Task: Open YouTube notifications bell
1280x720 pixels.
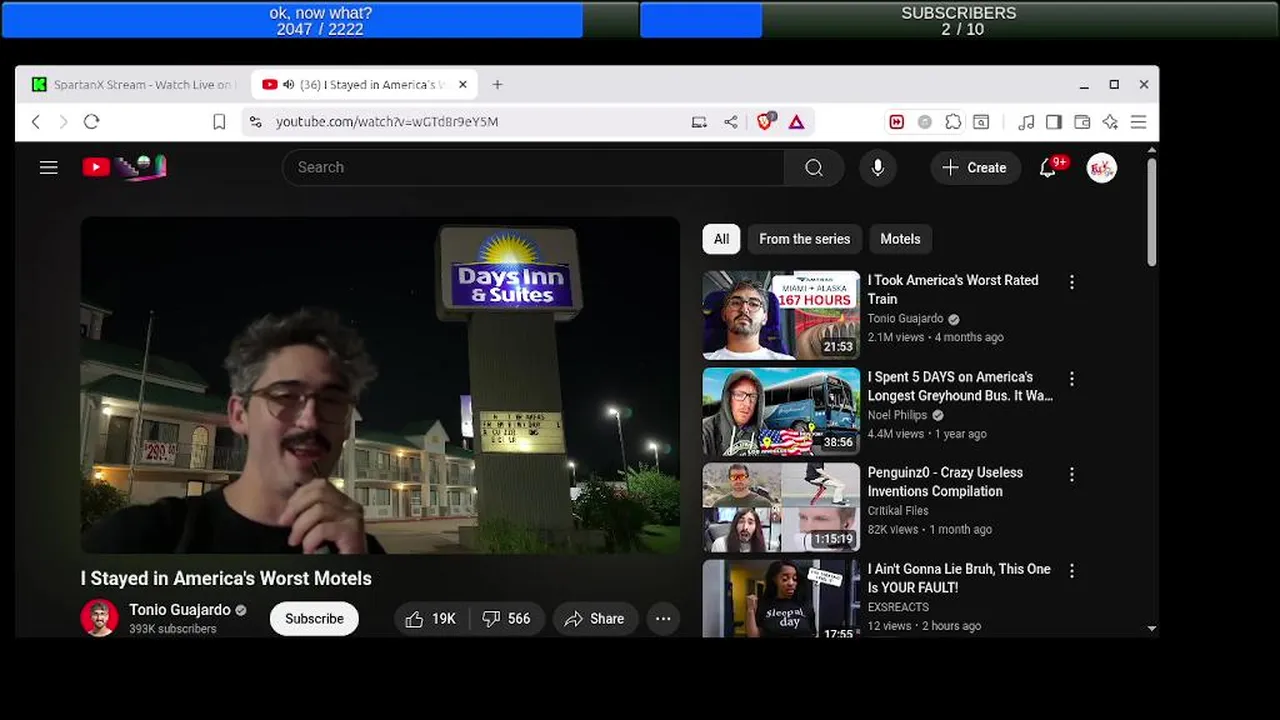Action: click(1048, 167)
